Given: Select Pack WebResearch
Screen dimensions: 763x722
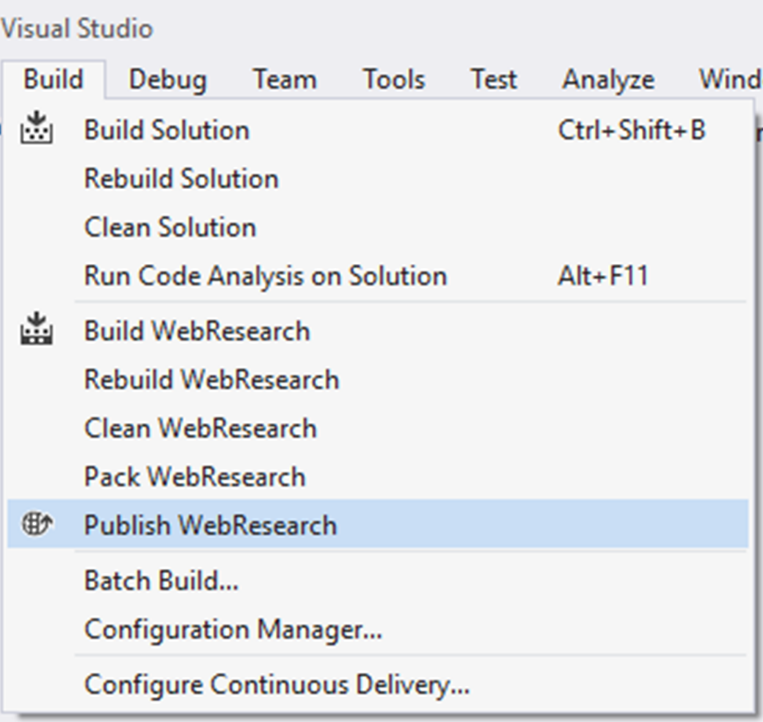Looking at the screenshot, I should point(378,476).
